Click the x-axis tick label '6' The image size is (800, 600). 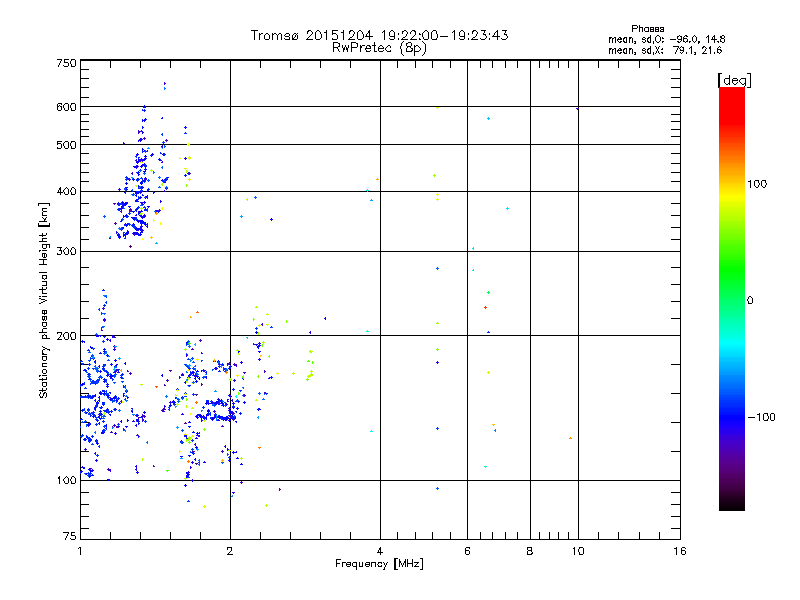coord(467,551)
